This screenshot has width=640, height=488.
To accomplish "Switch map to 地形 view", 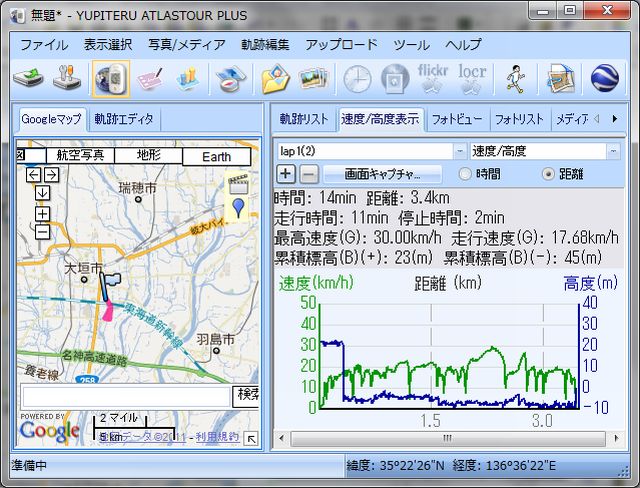I will click(149, 155).
